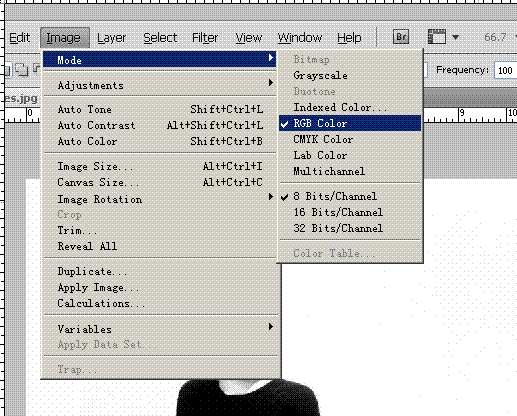Switch image mode to Grayscale
Viewport: 517px width, 416px height.
click(x=350, y=75)
